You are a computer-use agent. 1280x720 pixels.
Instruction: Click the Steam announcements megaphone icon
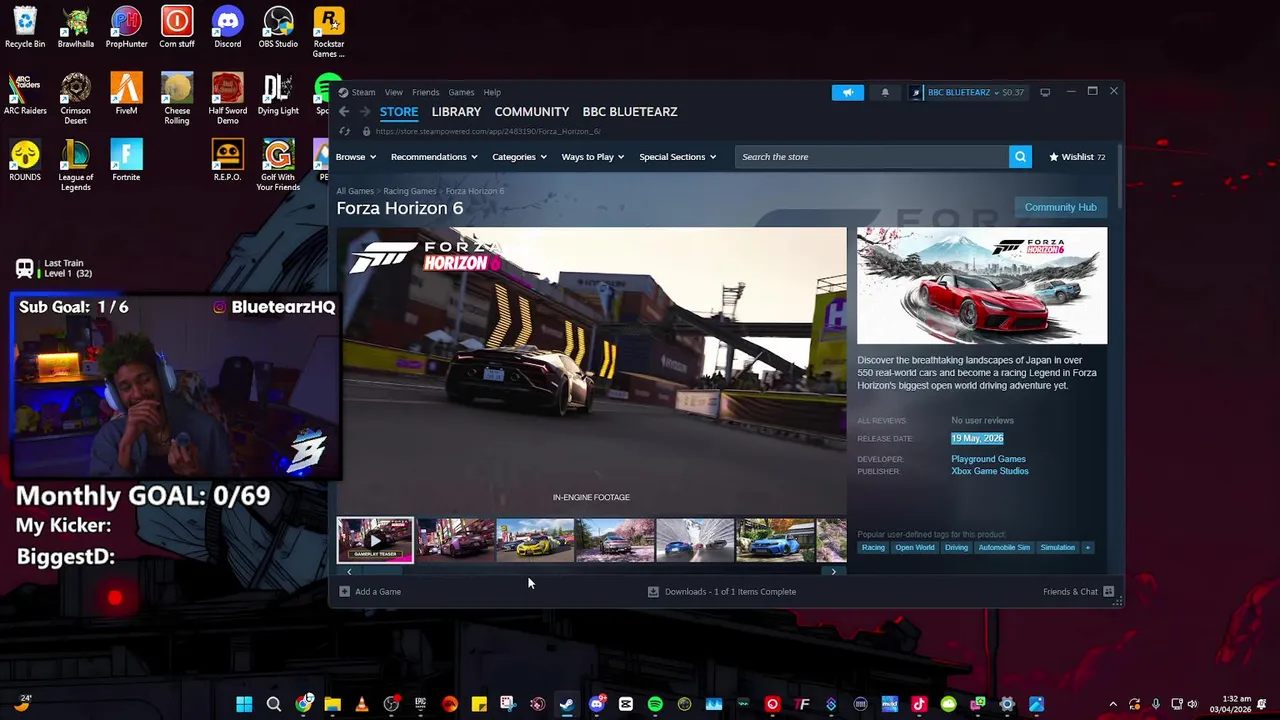click(x=847, y=92)
